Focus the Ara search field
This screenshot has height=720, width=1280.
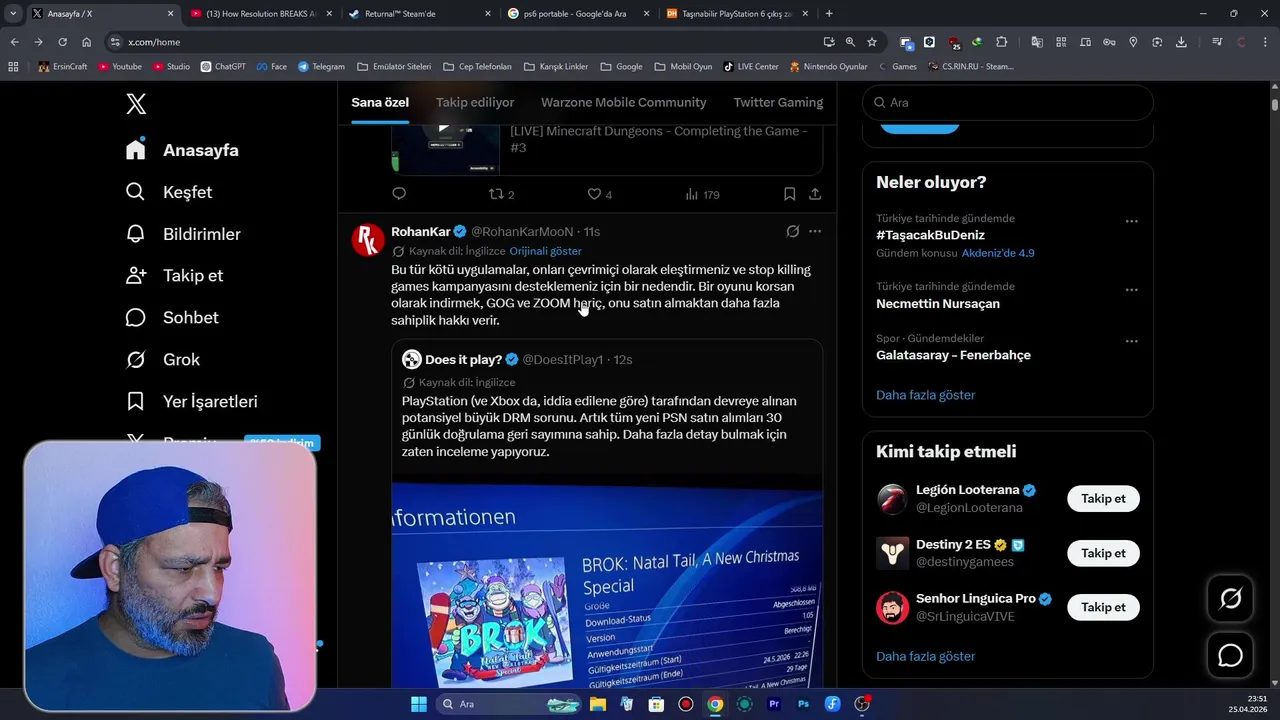(x=1008, y=102)
